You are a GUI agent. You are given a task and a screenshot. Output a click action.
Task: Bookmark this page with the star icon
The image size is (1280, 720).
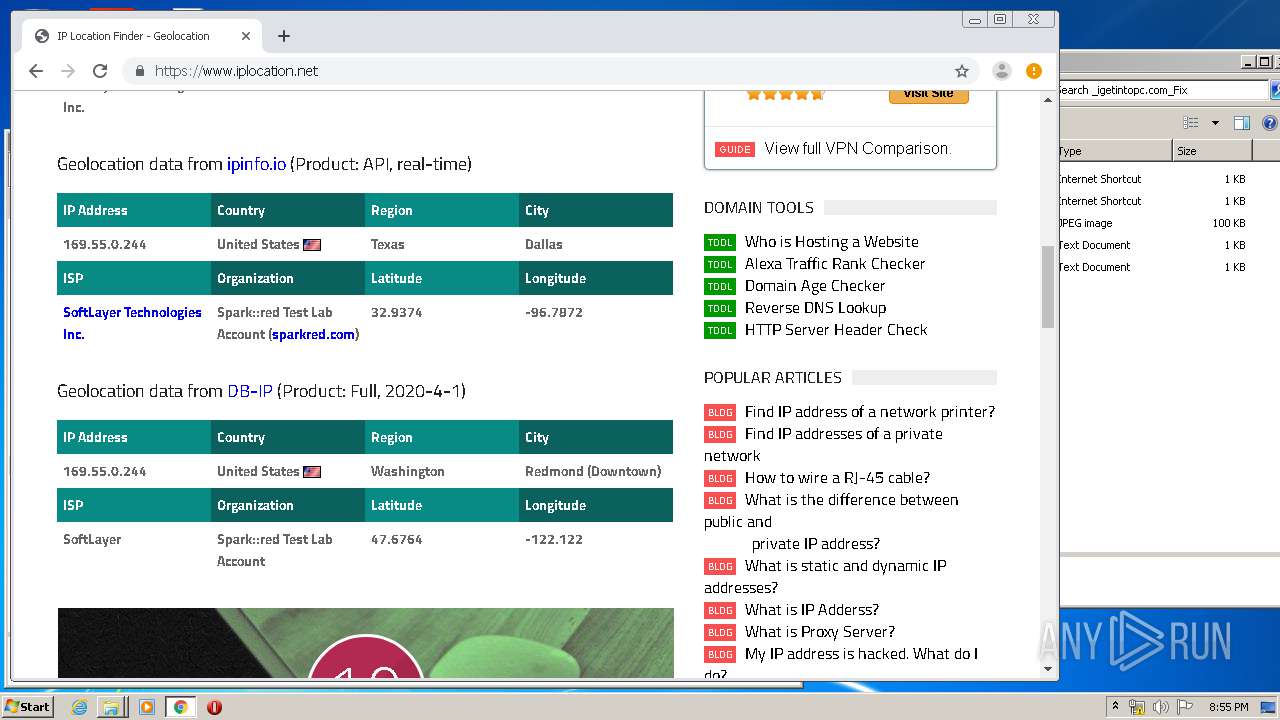click(962, 71)
